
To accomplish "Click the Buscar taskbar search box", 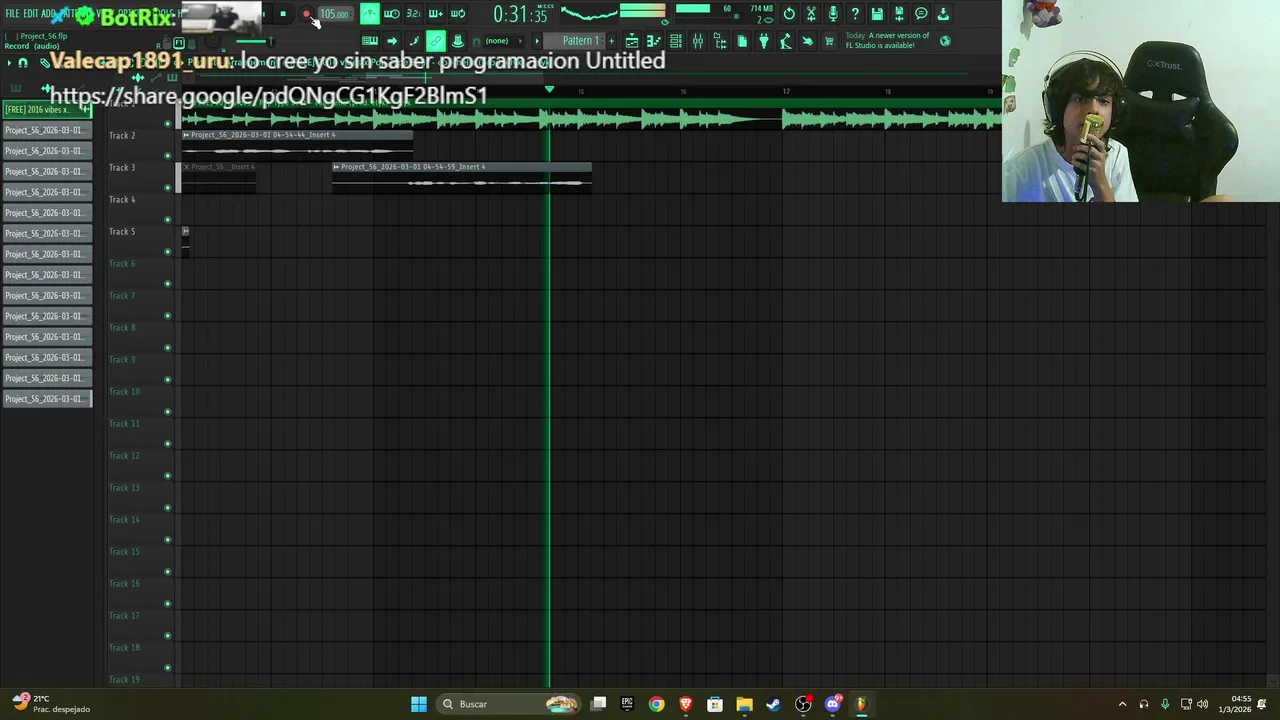I will point(510,704).
